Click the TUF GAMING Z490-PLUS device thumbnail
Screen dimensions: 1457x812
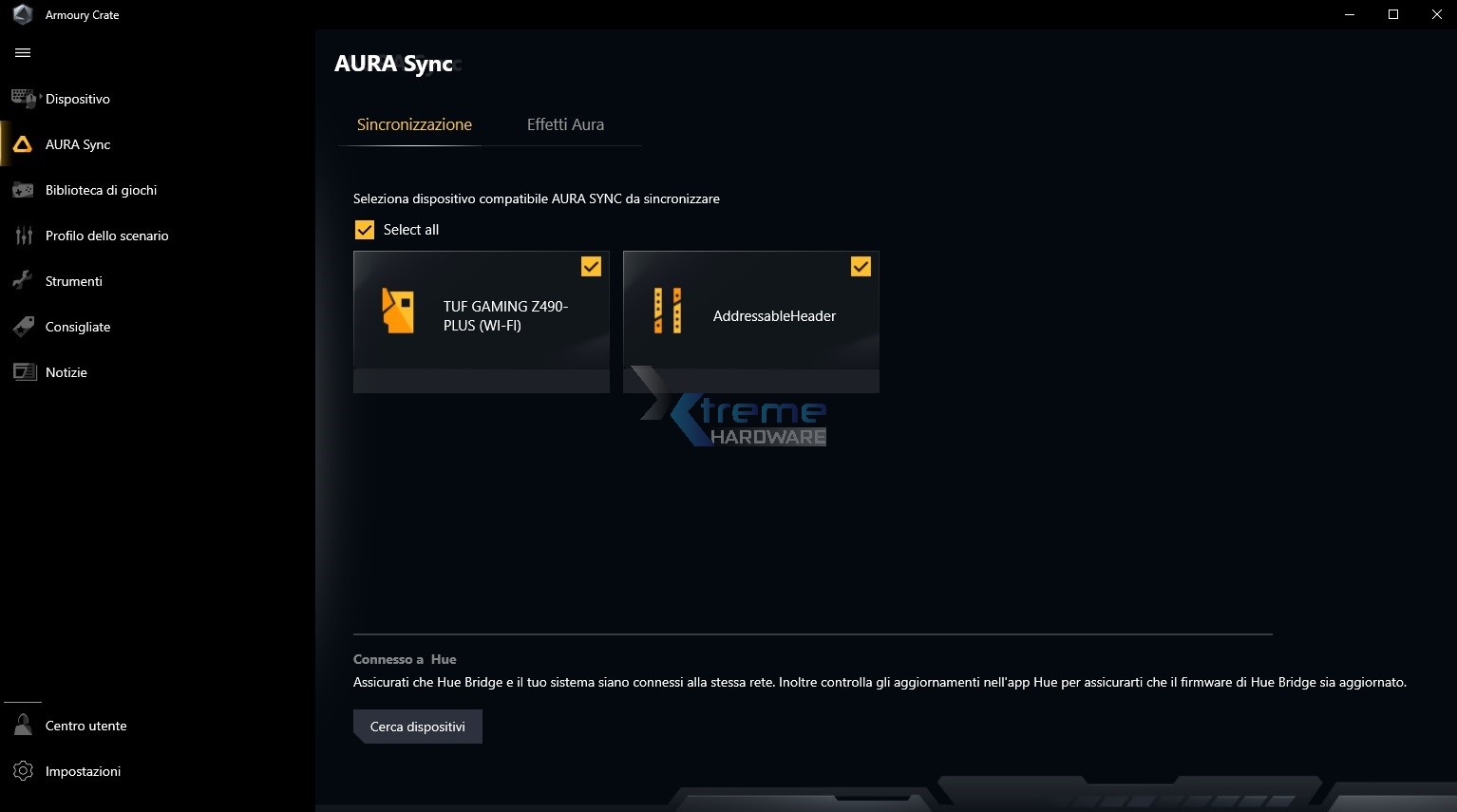coord(398,312)
